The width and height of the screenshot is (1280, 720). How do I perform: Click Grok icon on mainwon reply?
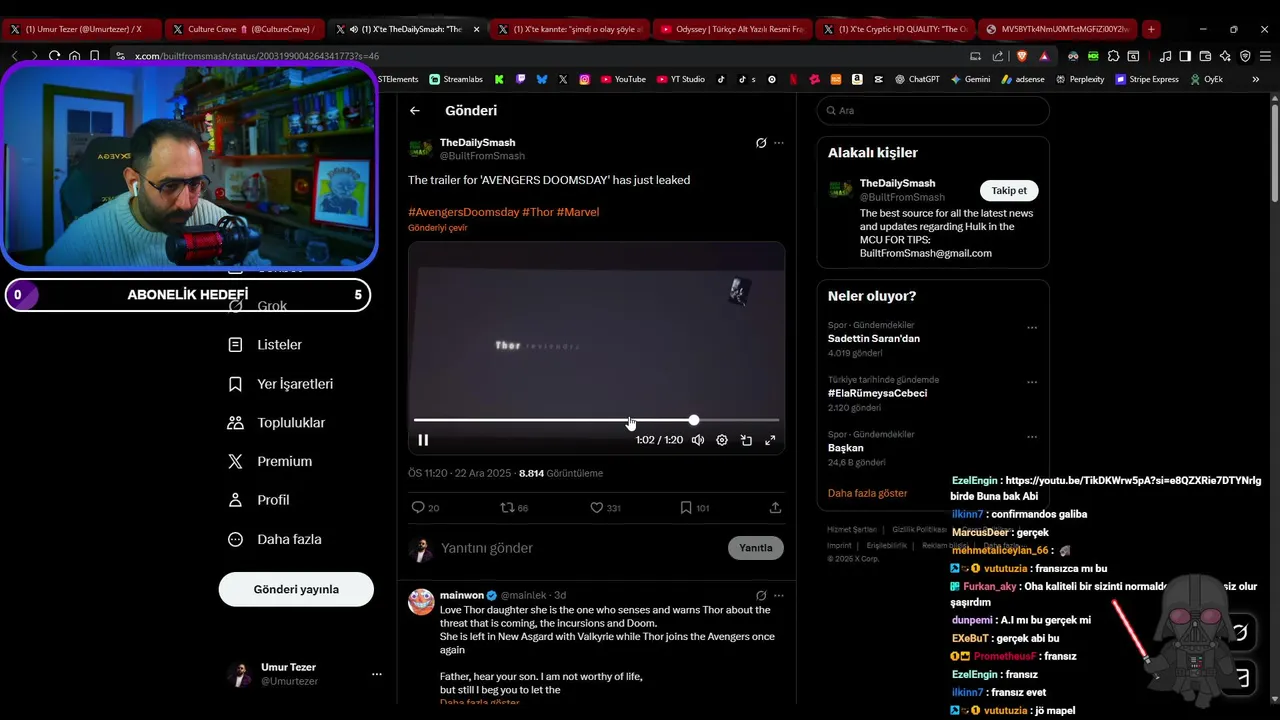(x=761, y=596)
